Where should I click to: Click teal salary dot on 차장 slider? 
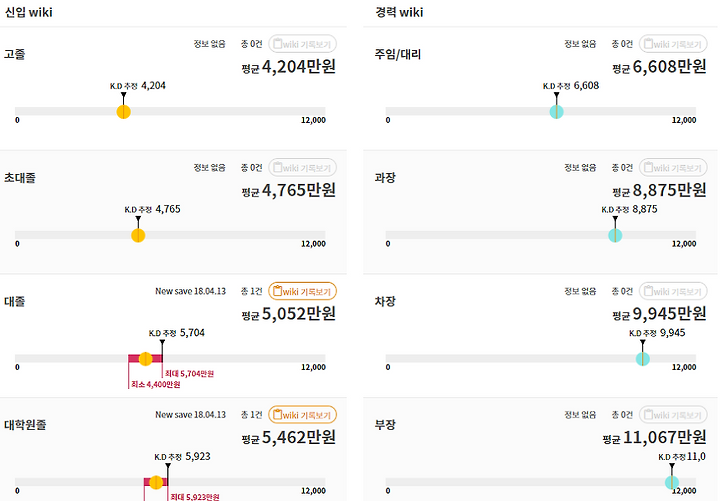pos(642,359)
